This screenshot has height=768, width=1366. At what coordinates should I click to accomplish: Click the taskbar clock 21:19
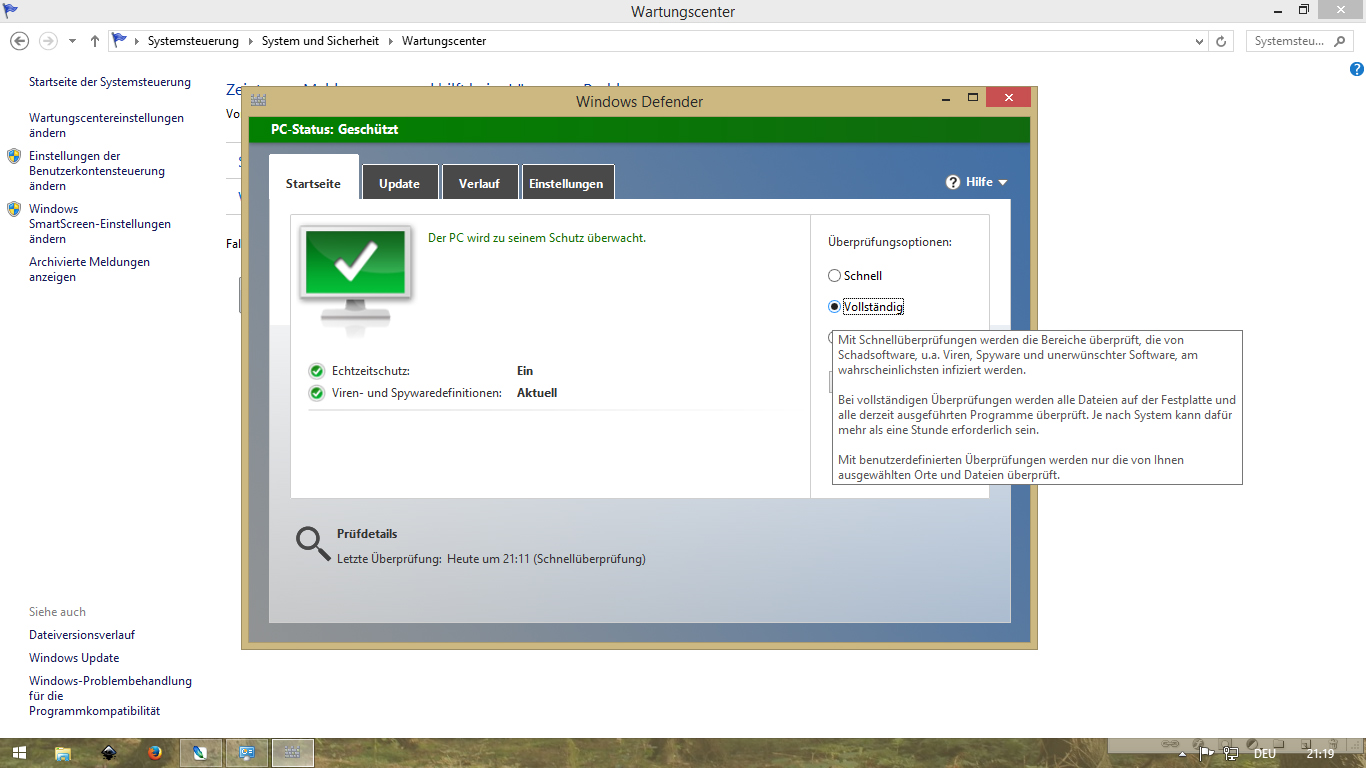point(1320,754)
